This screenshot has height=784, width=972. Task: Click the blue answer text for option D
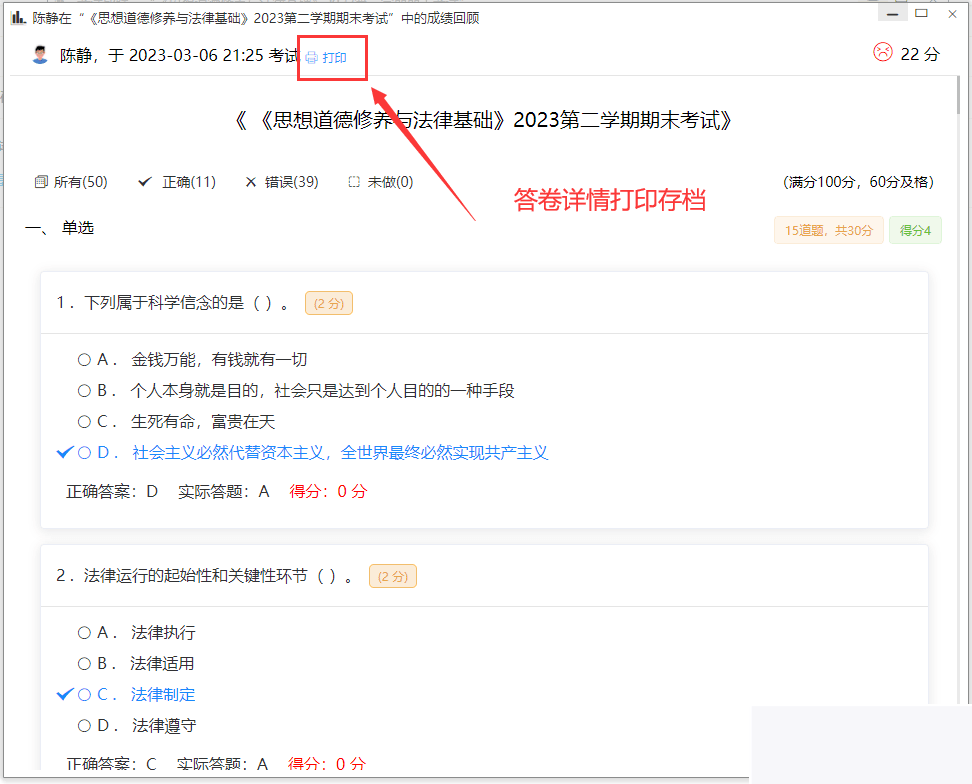[x=338, y=452]
